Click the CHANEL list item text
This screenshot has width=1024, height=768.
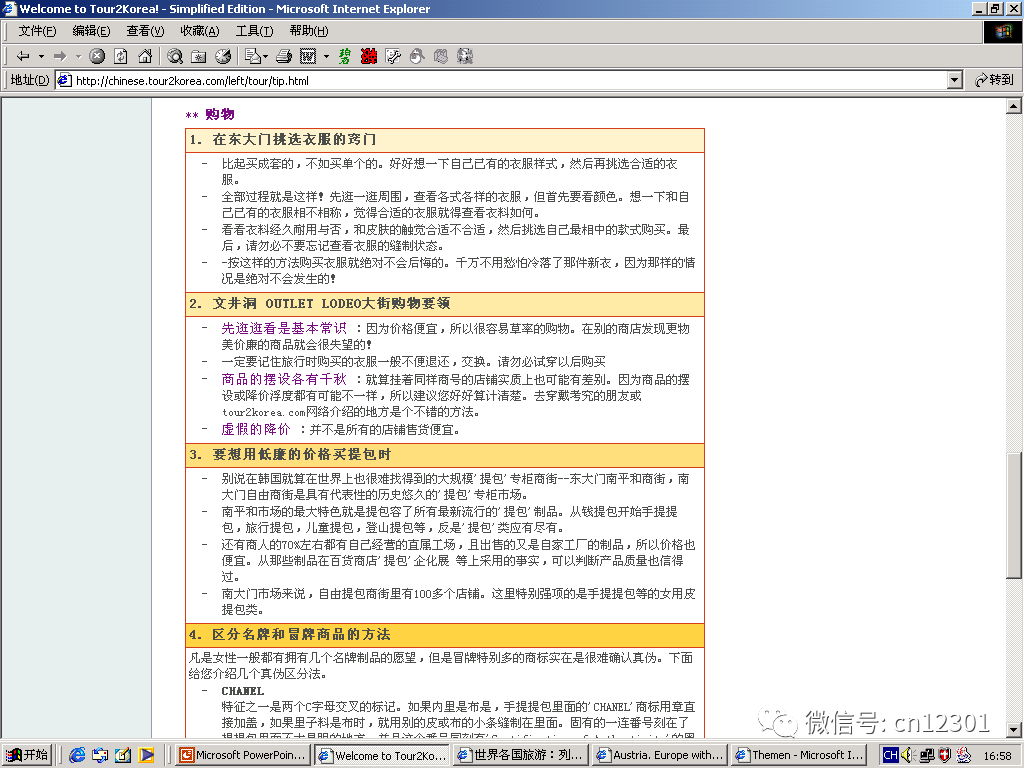pos(242,691)
